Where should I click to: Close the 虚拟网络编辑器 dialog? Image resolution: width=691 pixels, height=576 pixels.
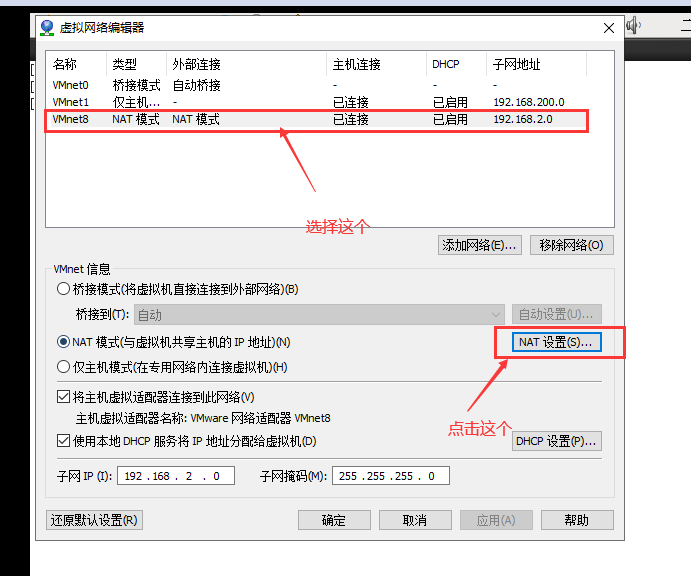[609, 28]
